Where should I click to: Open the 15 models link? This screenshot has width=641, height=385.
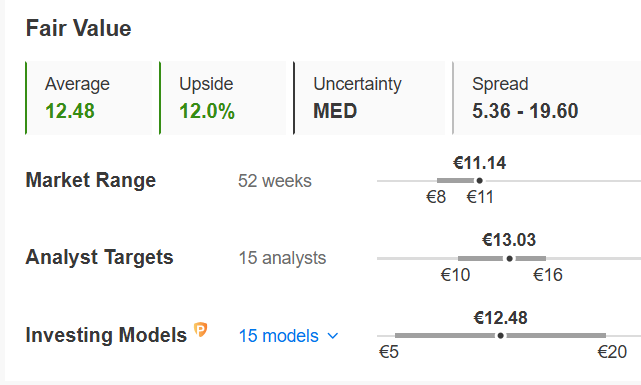click(x=278, y=336)
